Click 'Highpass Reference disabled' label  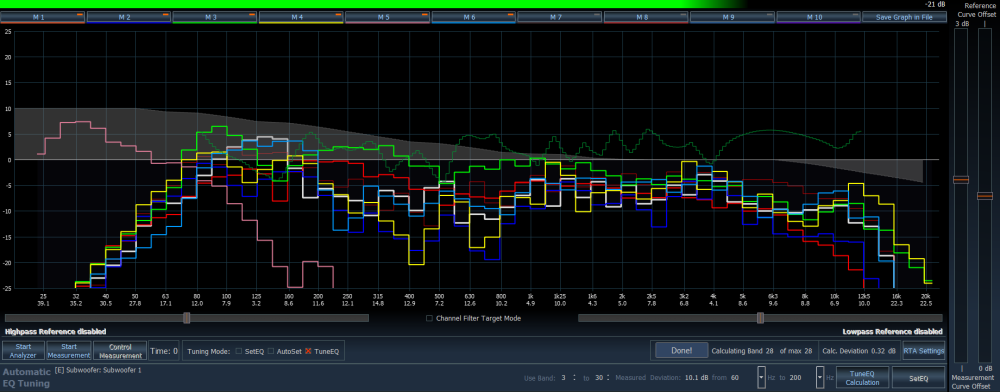(x=55, y=331)
